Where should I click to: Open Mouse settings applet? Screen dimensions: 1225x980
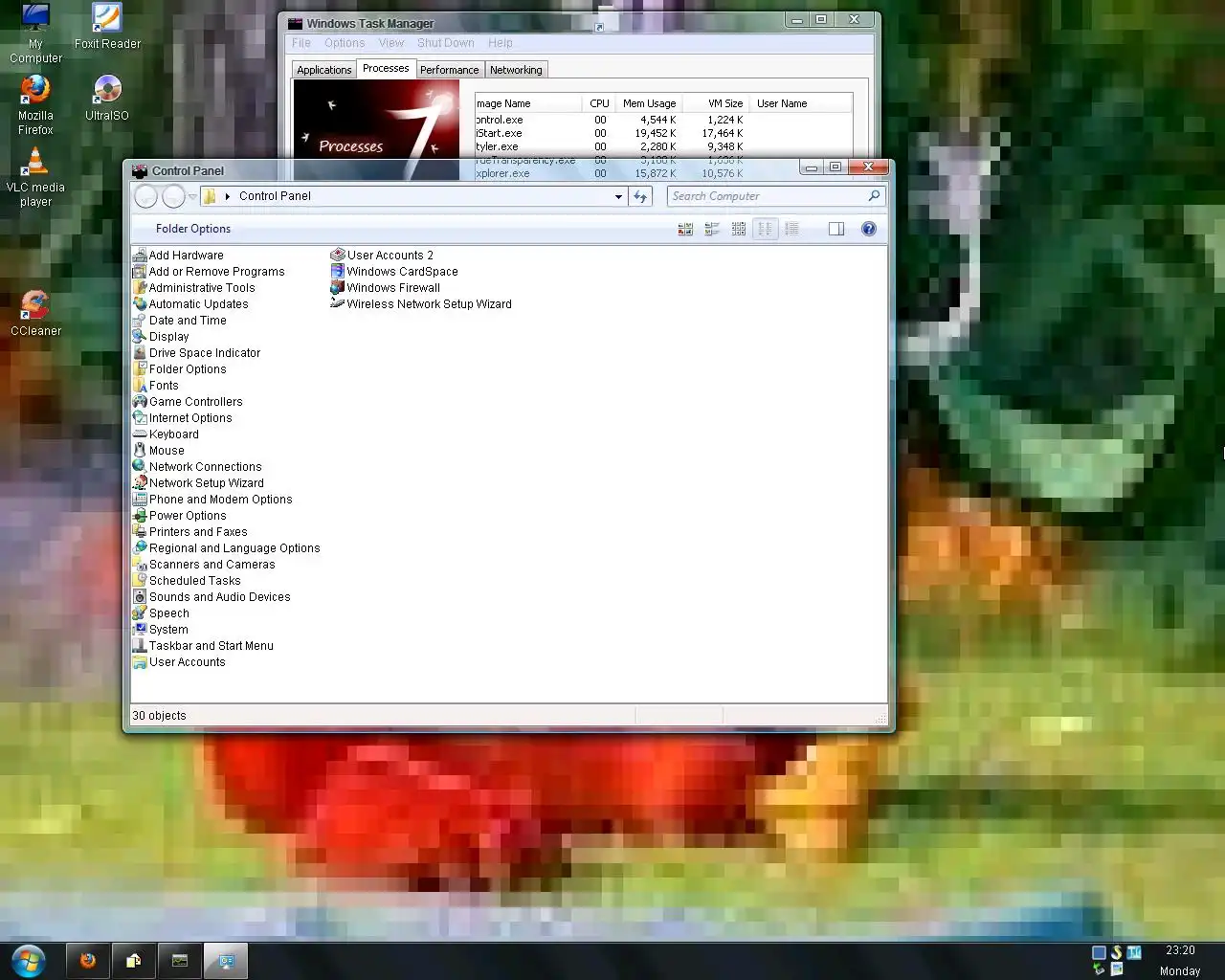click(x=159, y=451)
